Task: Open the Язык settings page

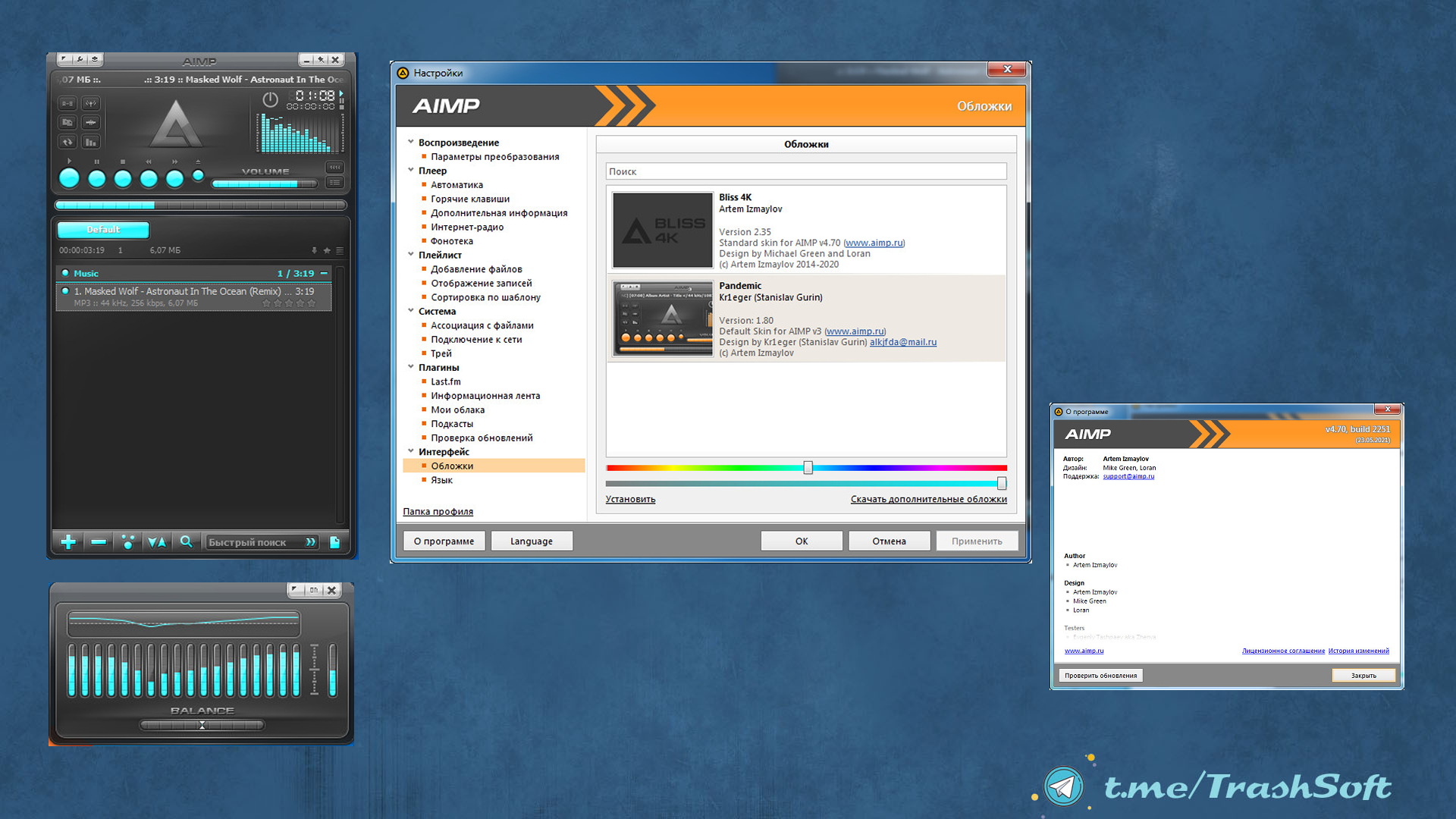Action: pyautogui.click(x=441, y=481)
